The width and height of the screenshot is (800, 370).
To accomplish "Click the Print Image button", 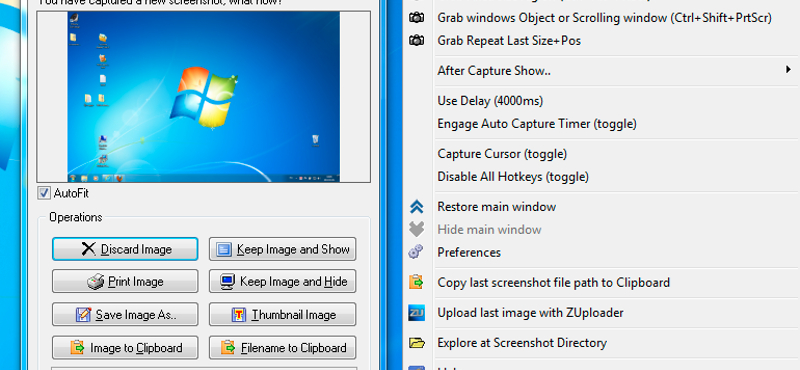I will click(125, 282).
